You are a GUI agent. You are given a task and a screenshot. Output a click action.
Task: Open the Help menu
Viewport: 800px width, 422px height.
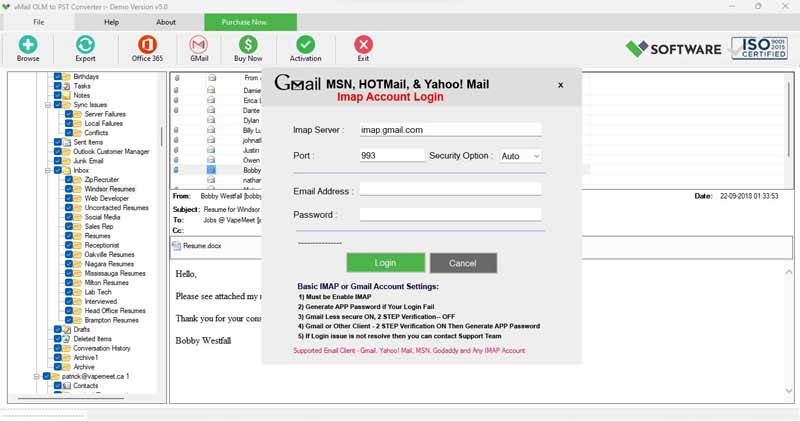click(x=111, y=22)
